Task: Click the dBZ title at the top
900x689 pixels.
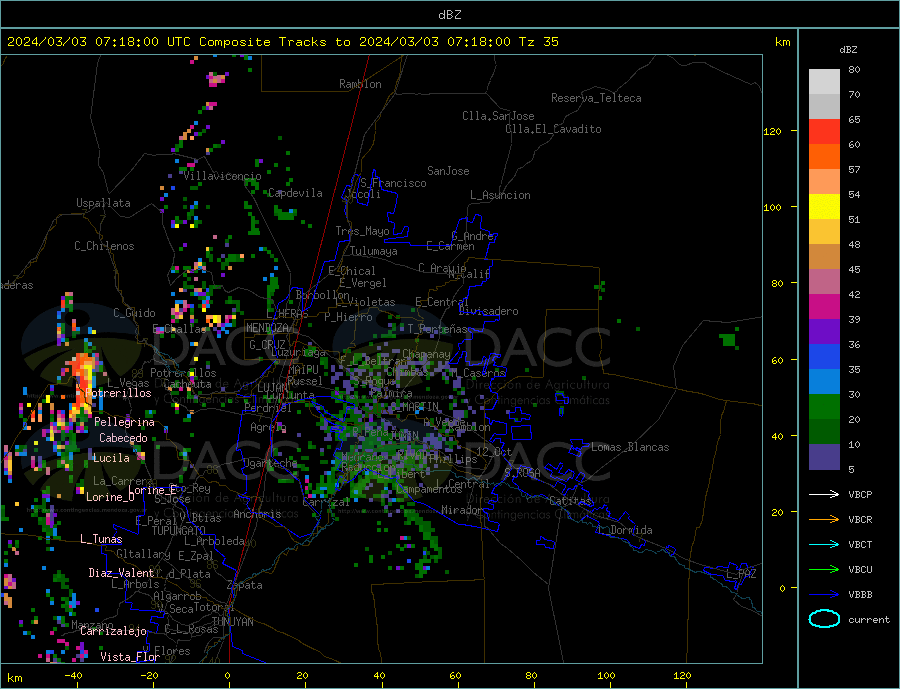Action: [x=449, y=15]
